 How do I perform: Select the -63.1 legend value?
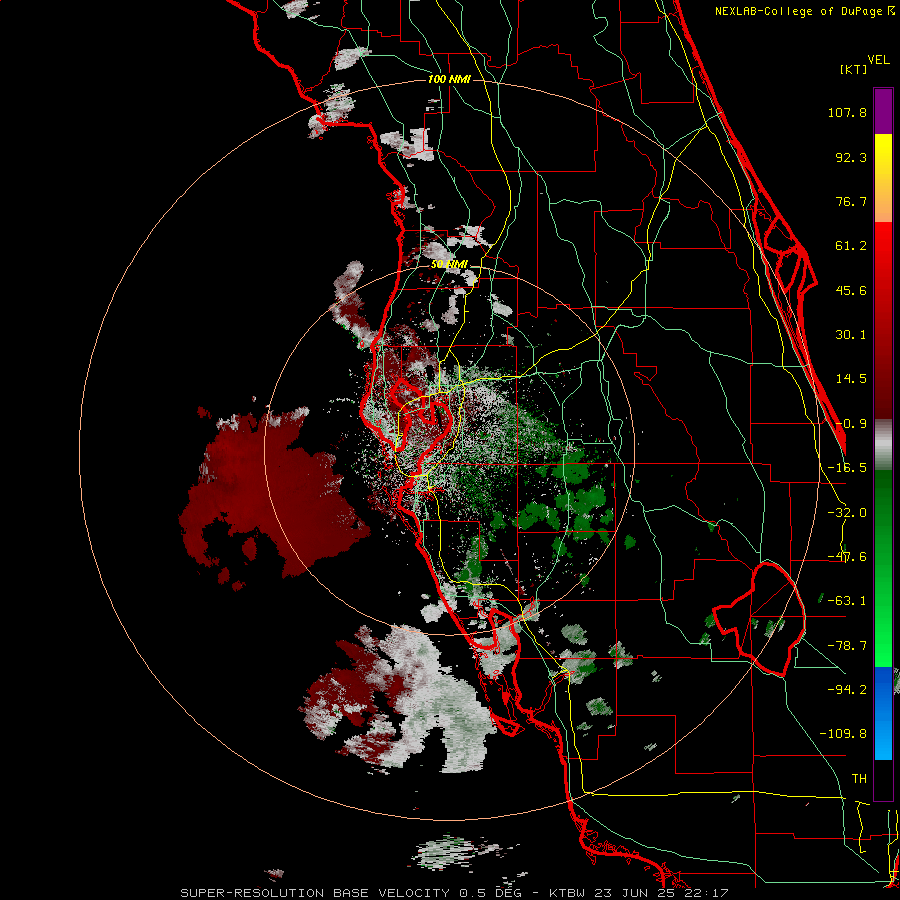click(x=847, y=601)
